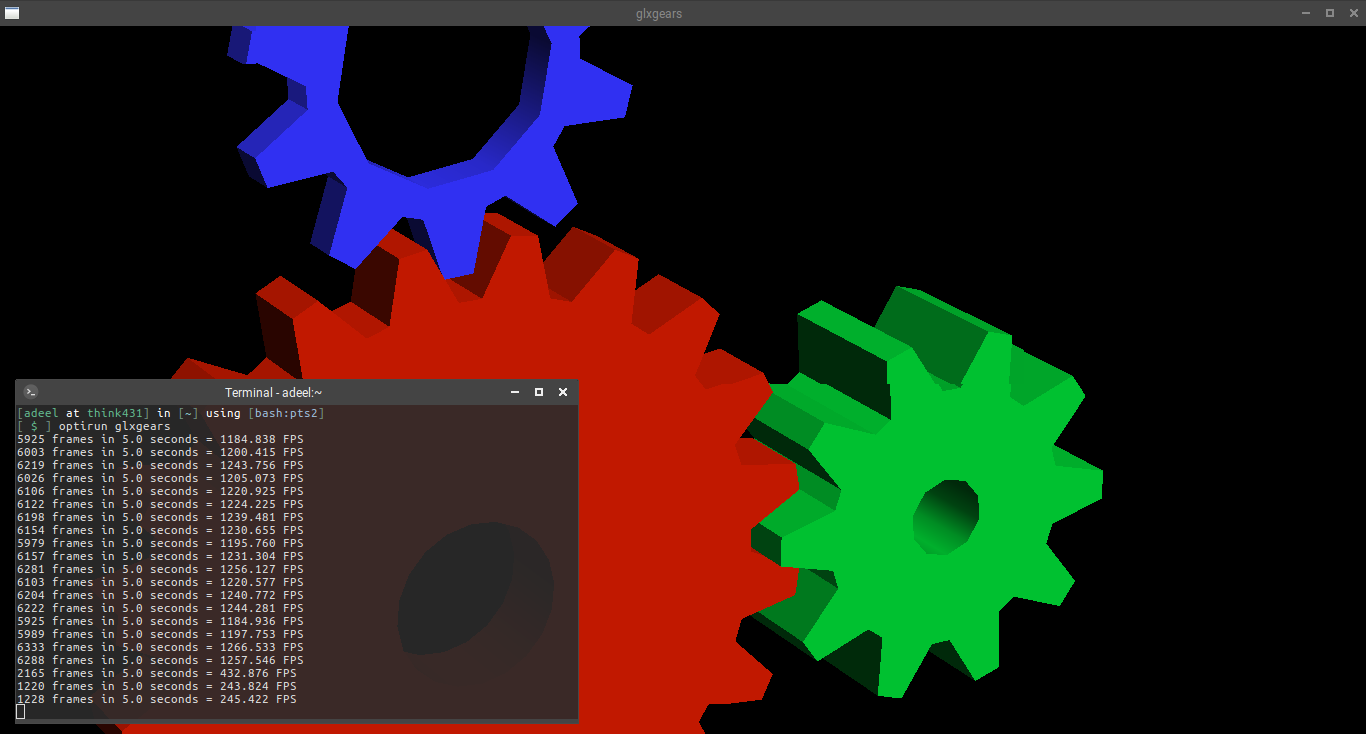The height and width of the screenshot is (734, 1366).
Task: Click the line ending in 1195.760 FPS
Action: point(160,543)
